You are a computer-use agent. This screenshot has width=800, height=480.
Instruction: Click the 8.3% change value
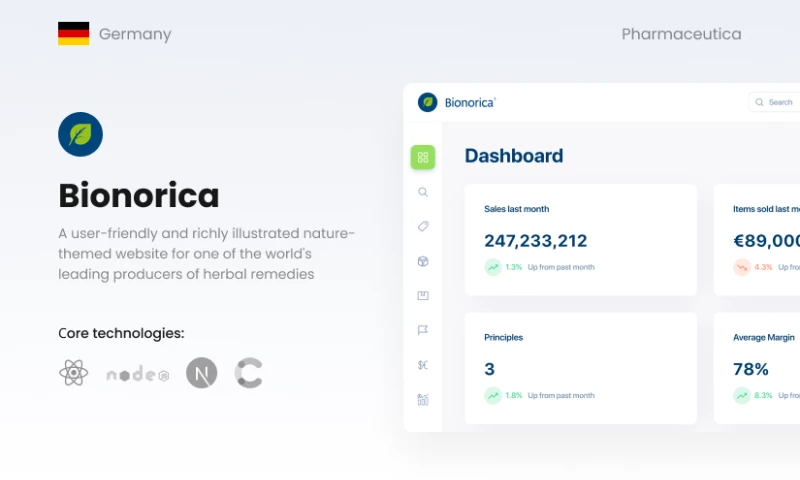(763, 395)
